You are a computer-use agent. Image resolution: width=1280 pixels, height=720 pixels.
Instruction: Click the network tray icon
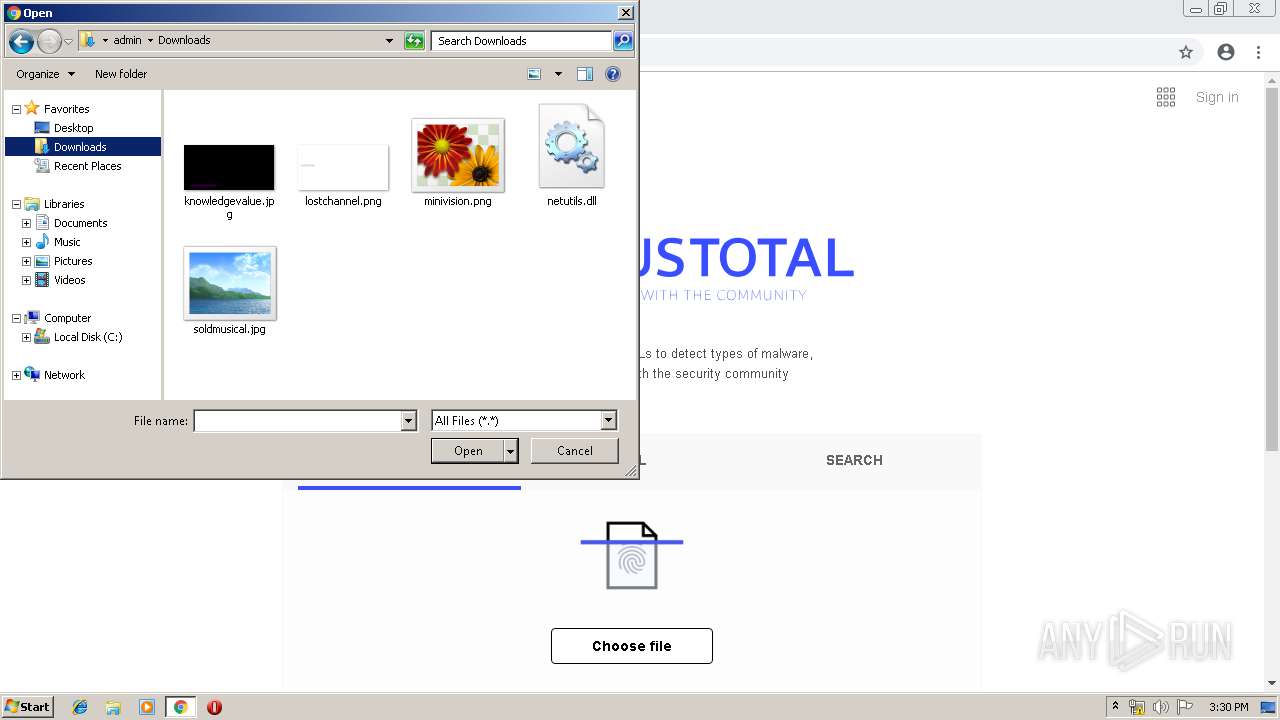(x=1137, y=707)
